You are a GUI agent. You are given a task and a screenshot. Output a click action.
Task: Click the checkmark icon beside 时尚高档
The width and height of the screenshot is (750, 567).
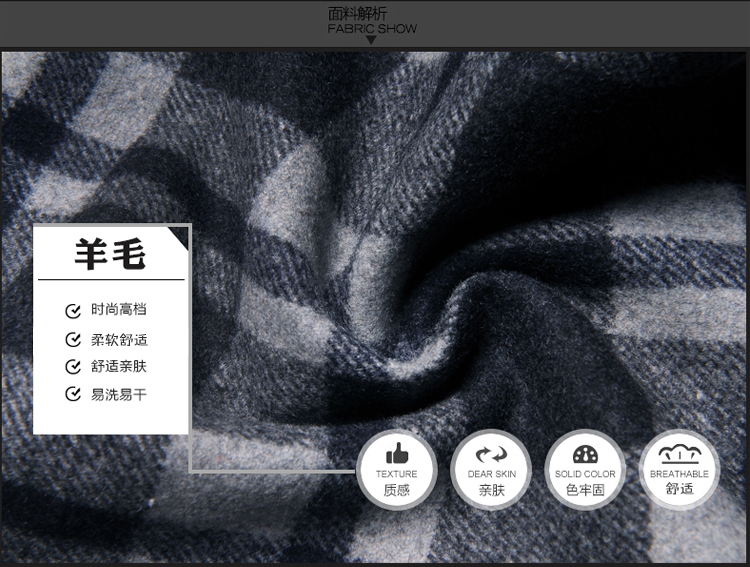(73, 311)
